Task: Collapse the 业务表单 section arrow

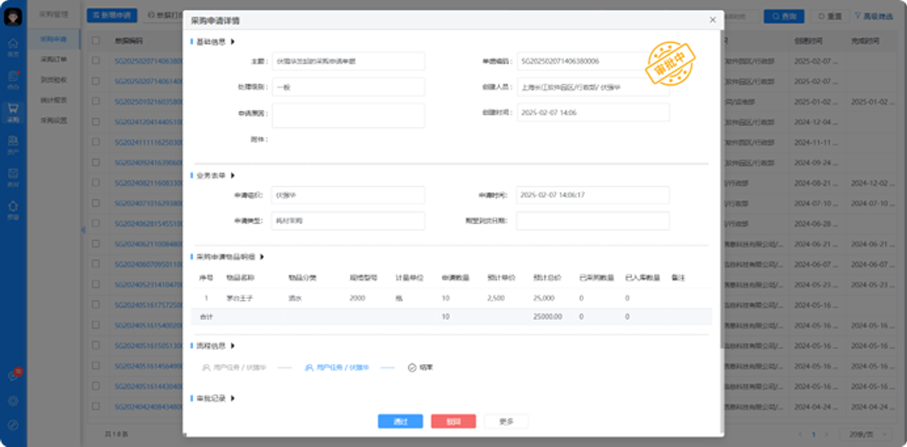Action: 233,175
